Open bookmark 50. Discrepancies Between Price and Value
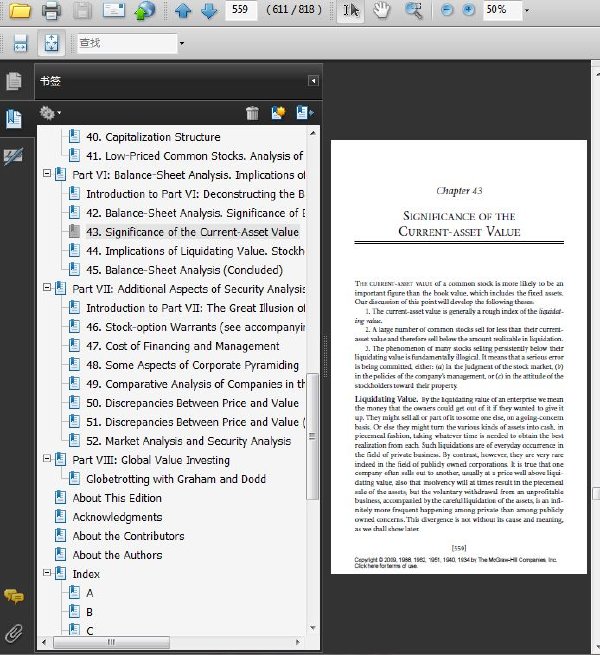The width and height of the screenshot is (600, 655). (x=192, y=403)
